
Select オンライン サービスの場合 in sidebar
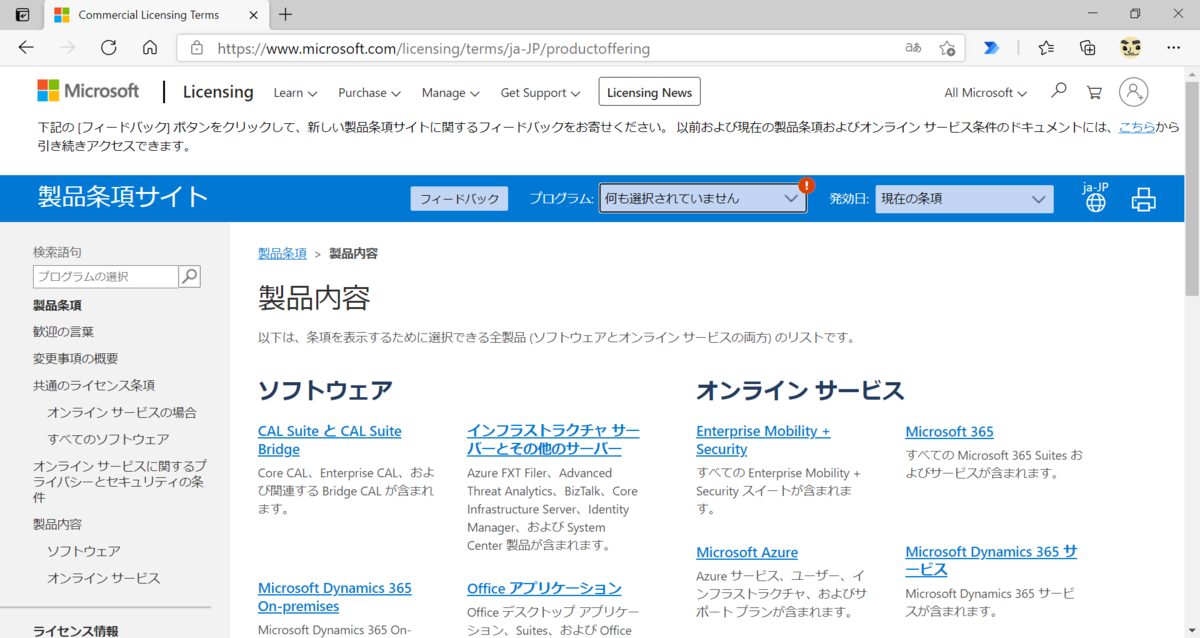[x=122, y=412]
